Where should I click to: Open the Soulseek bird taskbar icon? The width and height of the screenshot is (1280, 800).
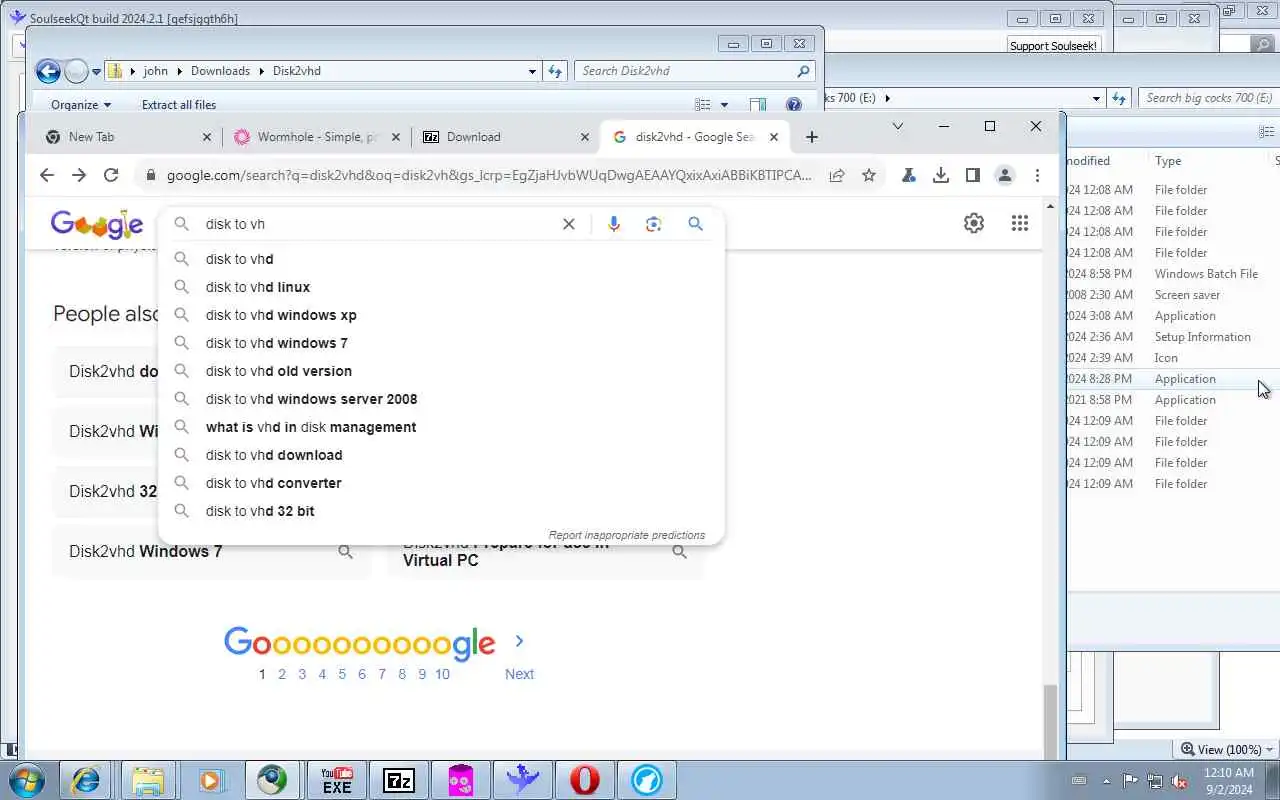[523, 780]
